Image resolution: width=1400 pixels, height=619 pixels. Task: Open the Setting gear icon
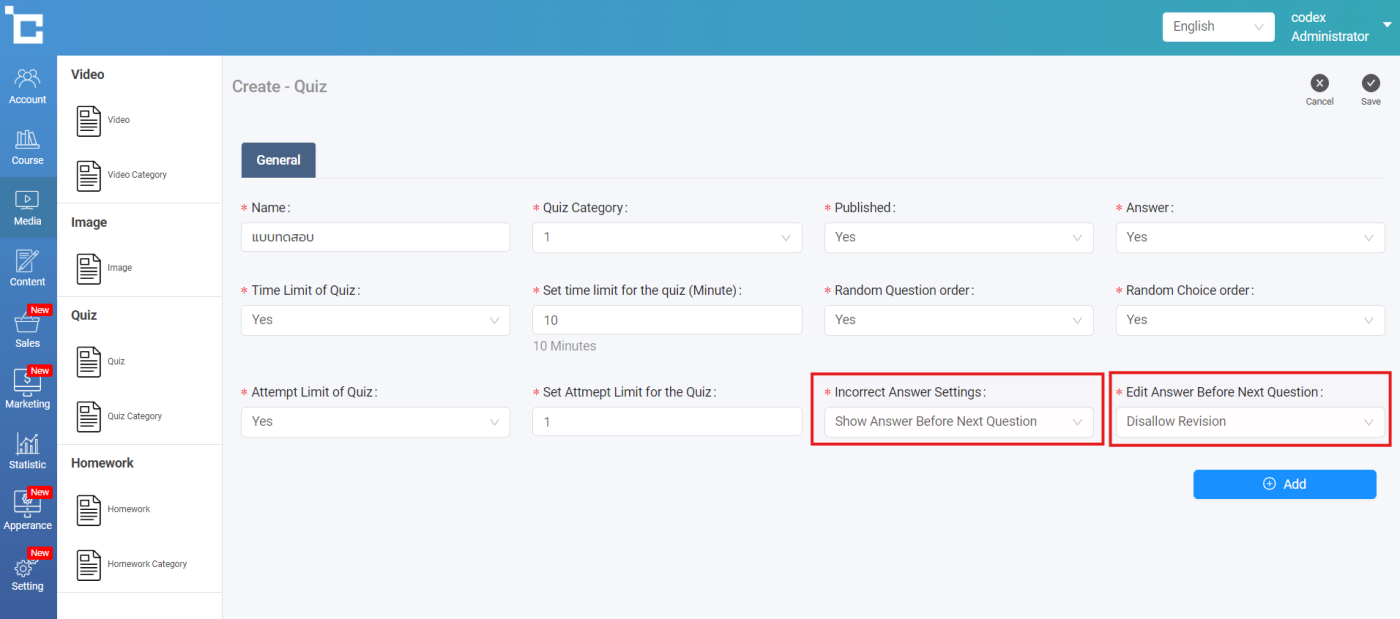28,568
